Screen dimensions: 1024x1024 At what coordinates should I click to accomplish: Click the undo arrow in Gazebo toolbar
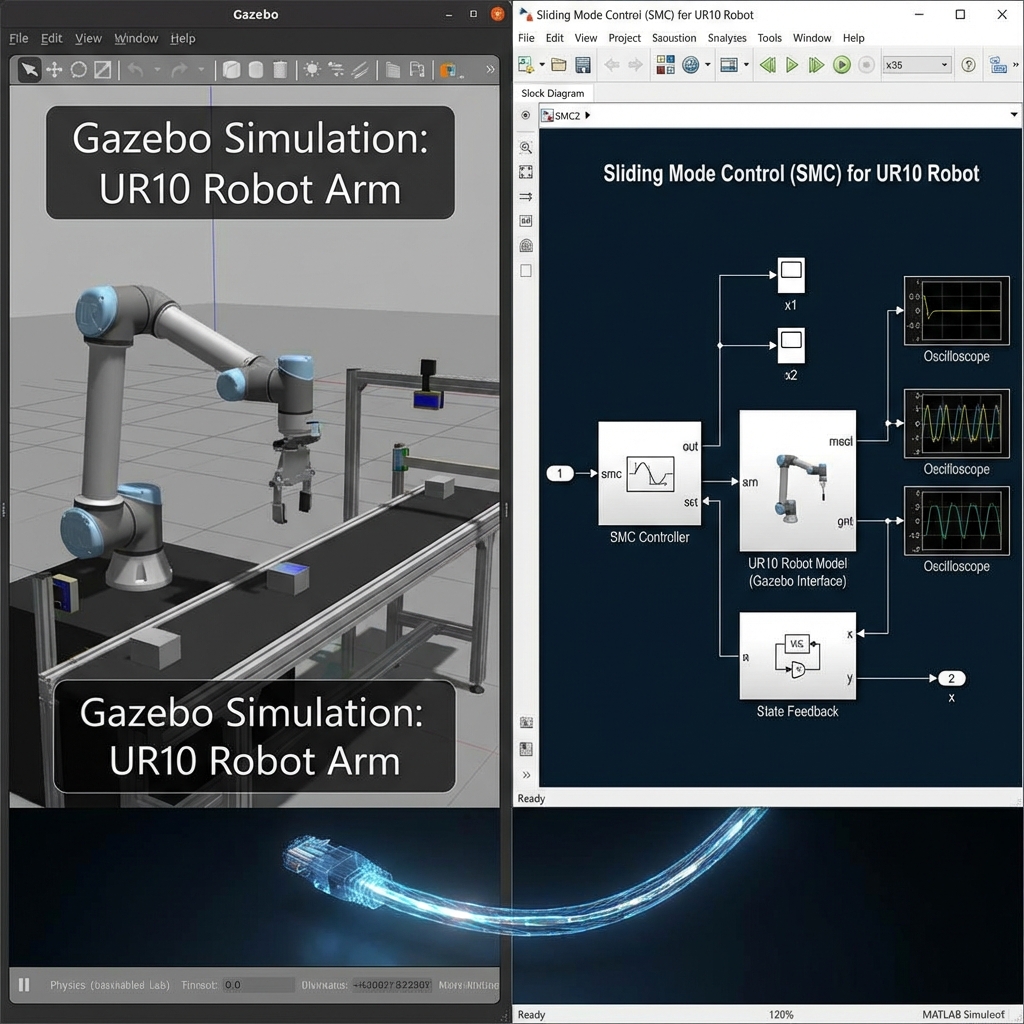click(135, 69)
